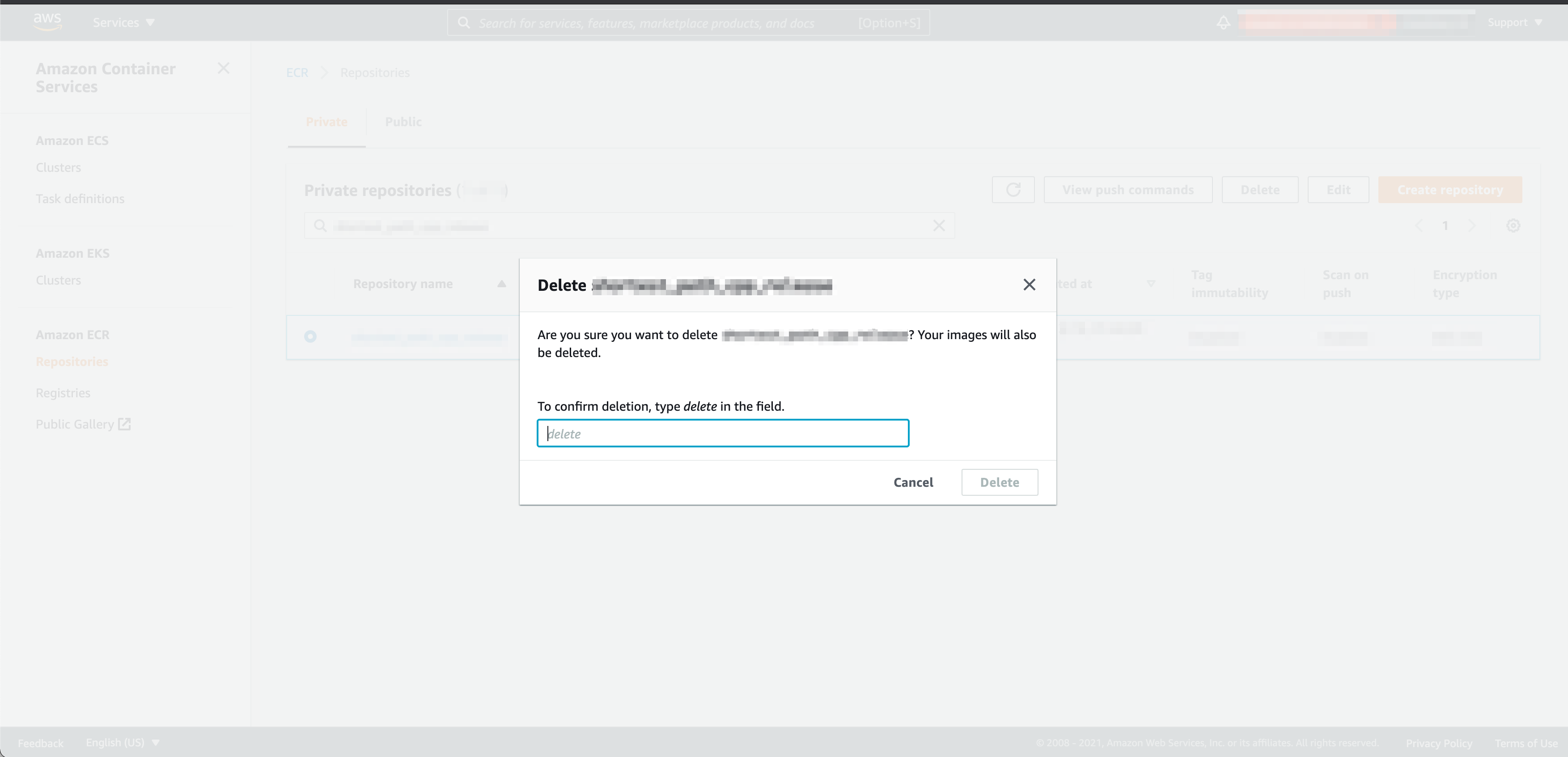Viewport: 1568px width, 757px height.
Task: Focus the repositories filter field
Action: (x=629, y=226)
